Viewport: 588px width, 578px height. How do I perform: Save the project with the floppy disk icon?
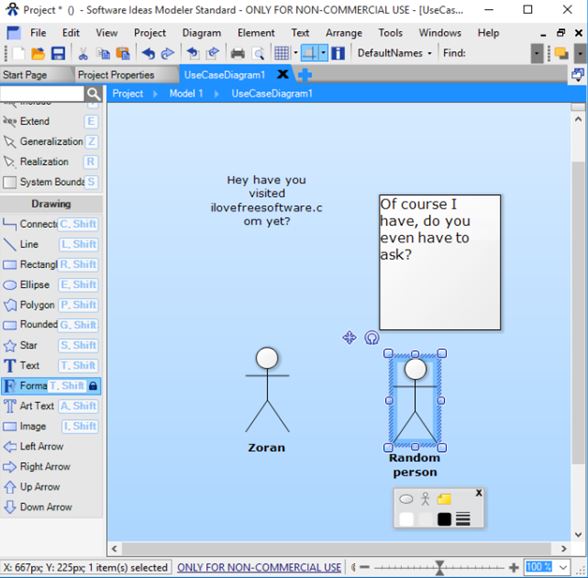[x=58, y=54]
